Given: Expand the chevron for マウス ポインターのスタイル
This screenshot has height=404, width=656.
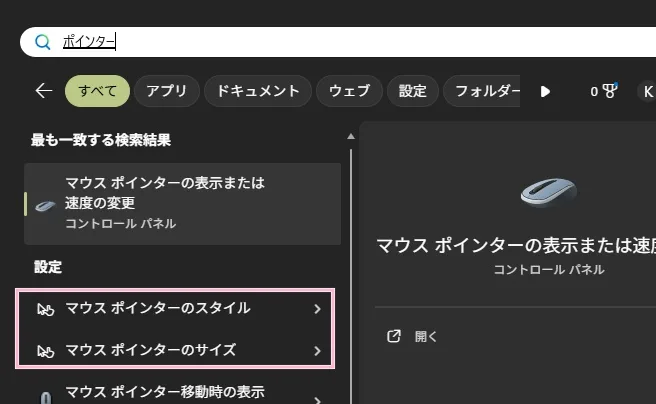Looking at the screenshot, I should [317, 309].
